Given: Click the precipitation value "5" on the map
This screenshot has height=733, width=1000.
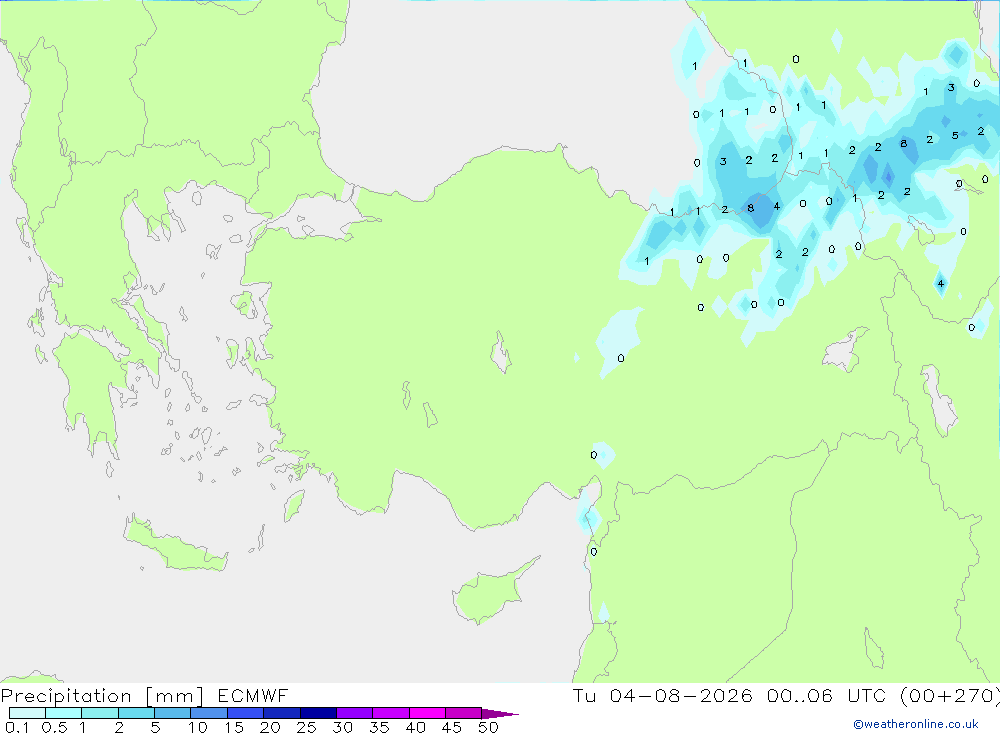Looking at the screenshot, I should click(955, 136).
